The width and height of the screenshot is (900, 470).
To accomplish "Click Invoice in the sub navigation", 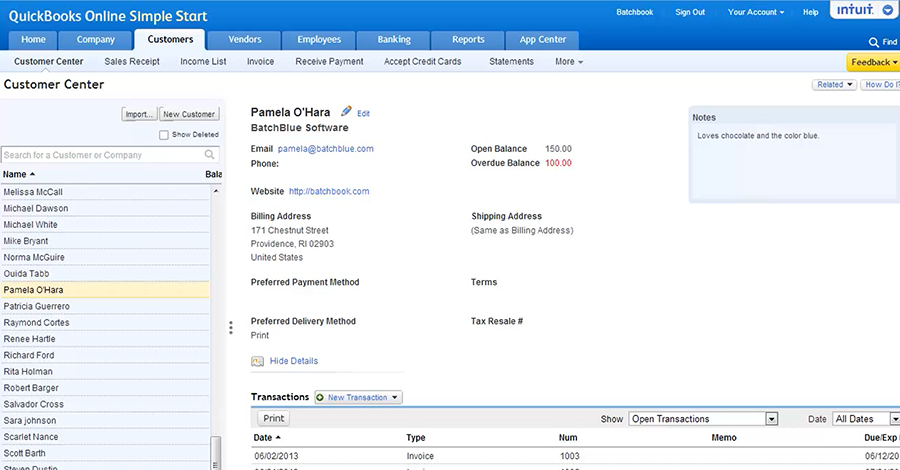I will click(260, 61).
